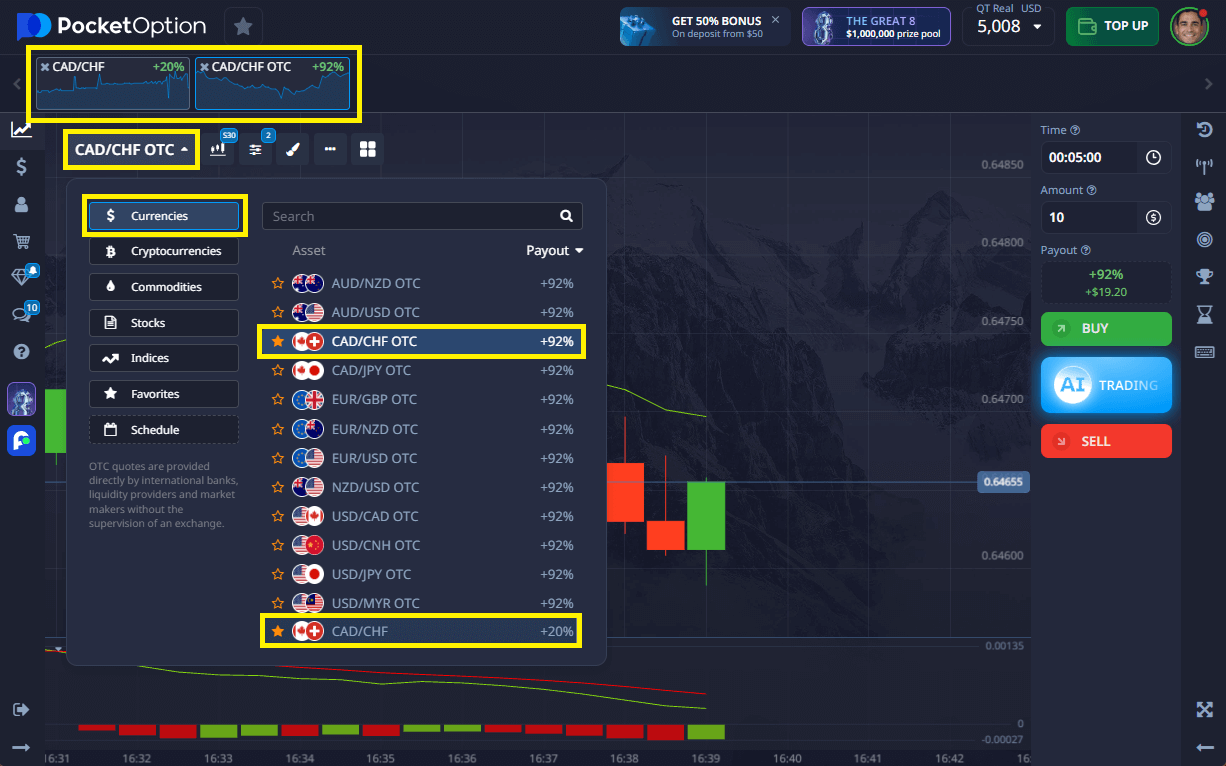Switch to the Commodities category
The image size is (1226, 766).
164,287
